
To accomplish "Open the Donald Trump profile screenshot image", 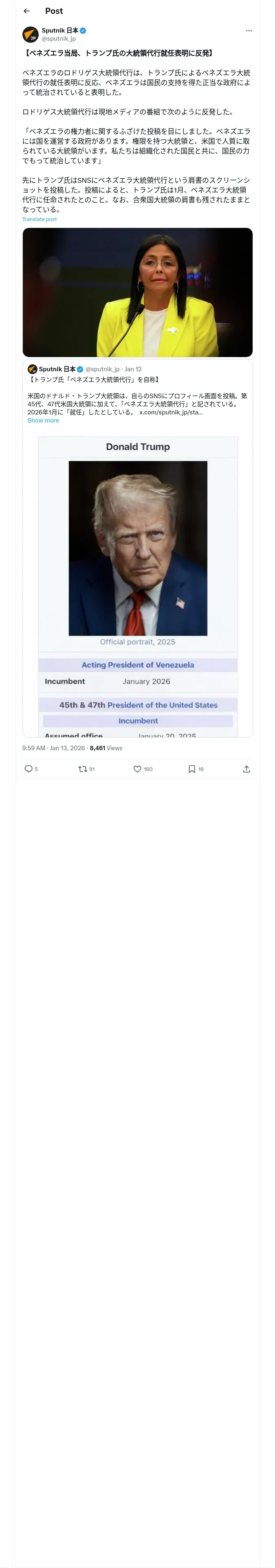I will pos(138,585).
